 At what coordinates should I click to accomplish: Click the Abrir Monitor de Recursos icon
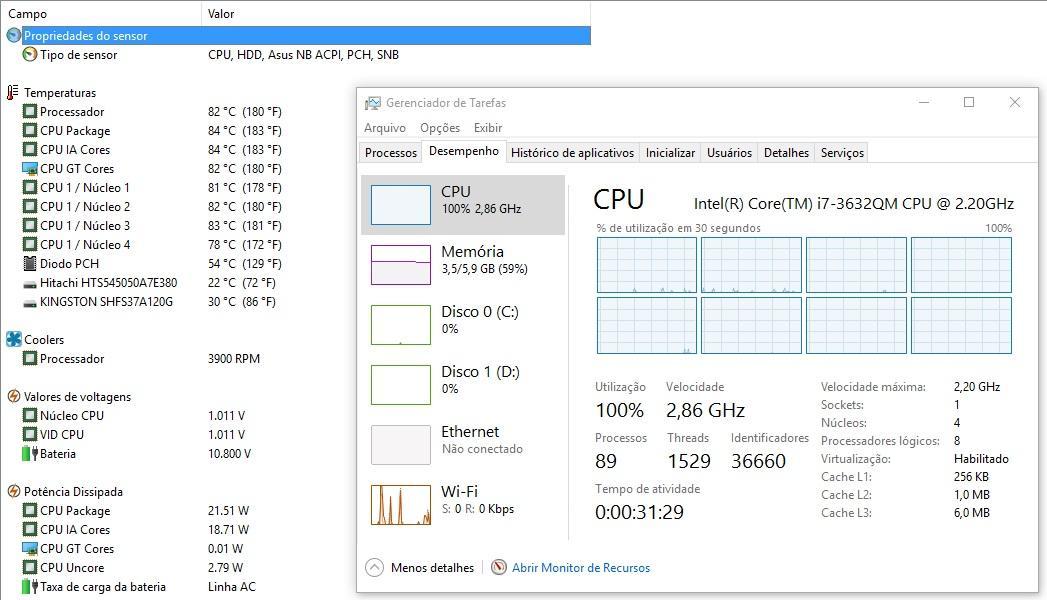[x=499, y=567]
